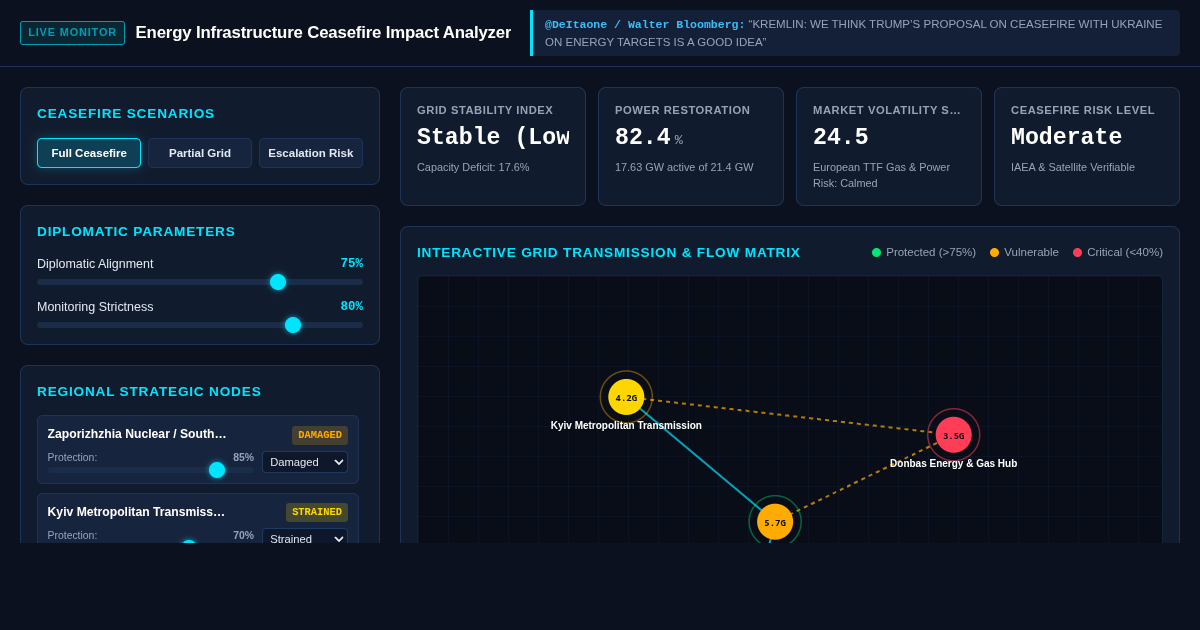The width and height of the screenshot is (1200, 630).
Task: Click the Walter Bloomberg news ticker quote
Action: click(x=856, y=33)
